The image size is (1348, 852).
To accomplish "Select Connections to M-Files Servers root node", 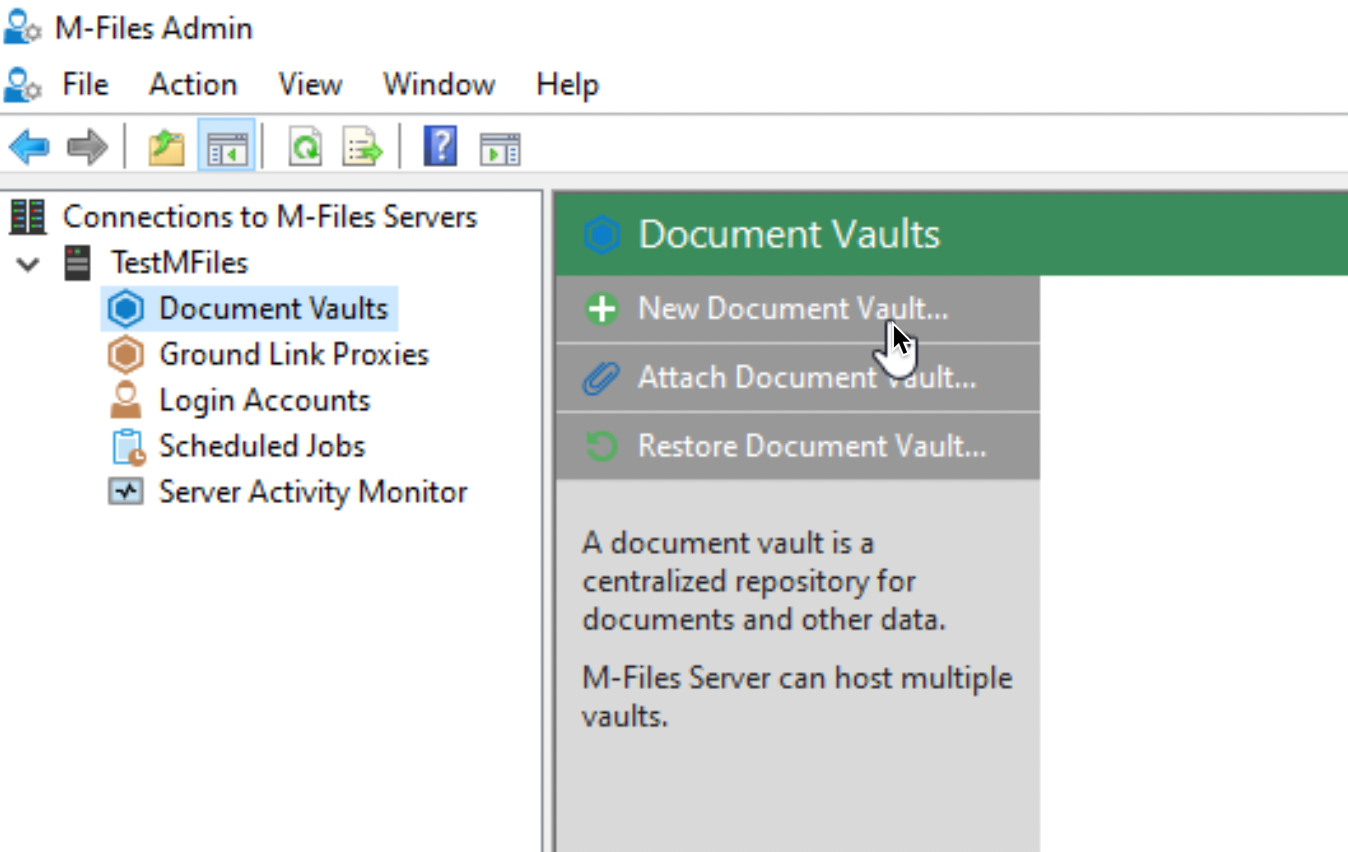I will pyautogui.click(x=270, y=216).
